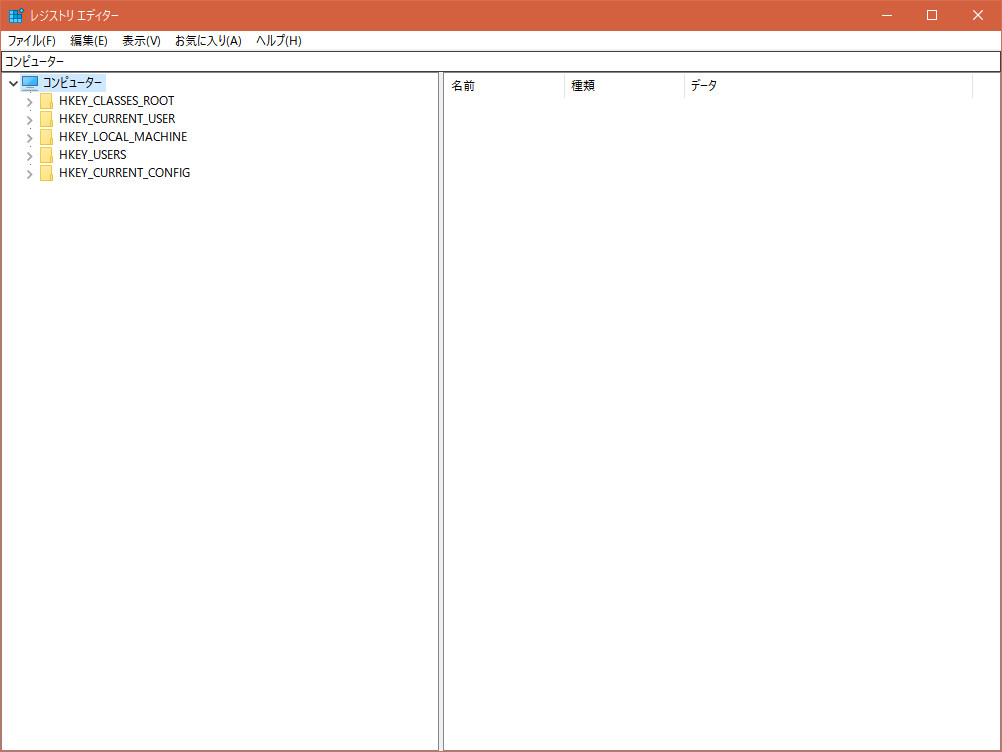This screenshot has height=752, width=1002.
Task: Click the HKEY_CLASSES_ROOT folder icon
Action: 46,101
